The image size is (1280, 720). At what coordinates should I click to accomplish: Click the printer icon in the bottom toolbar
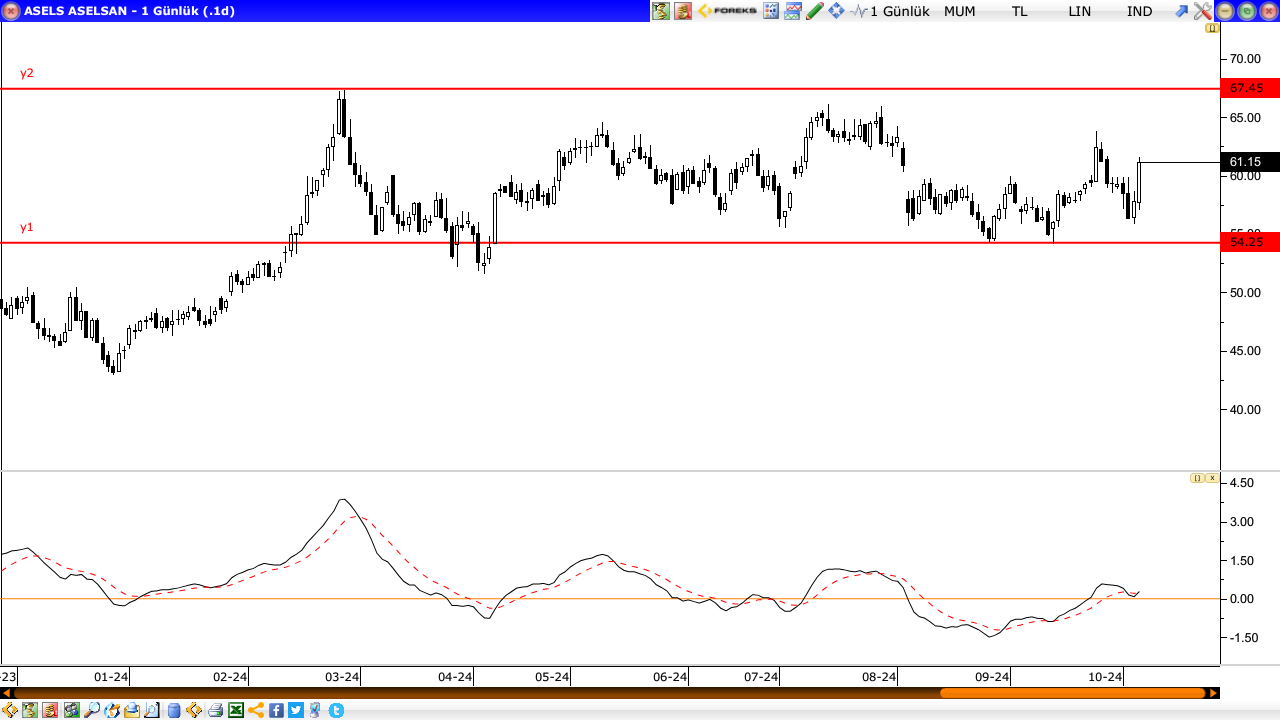(x=215, y=710)
